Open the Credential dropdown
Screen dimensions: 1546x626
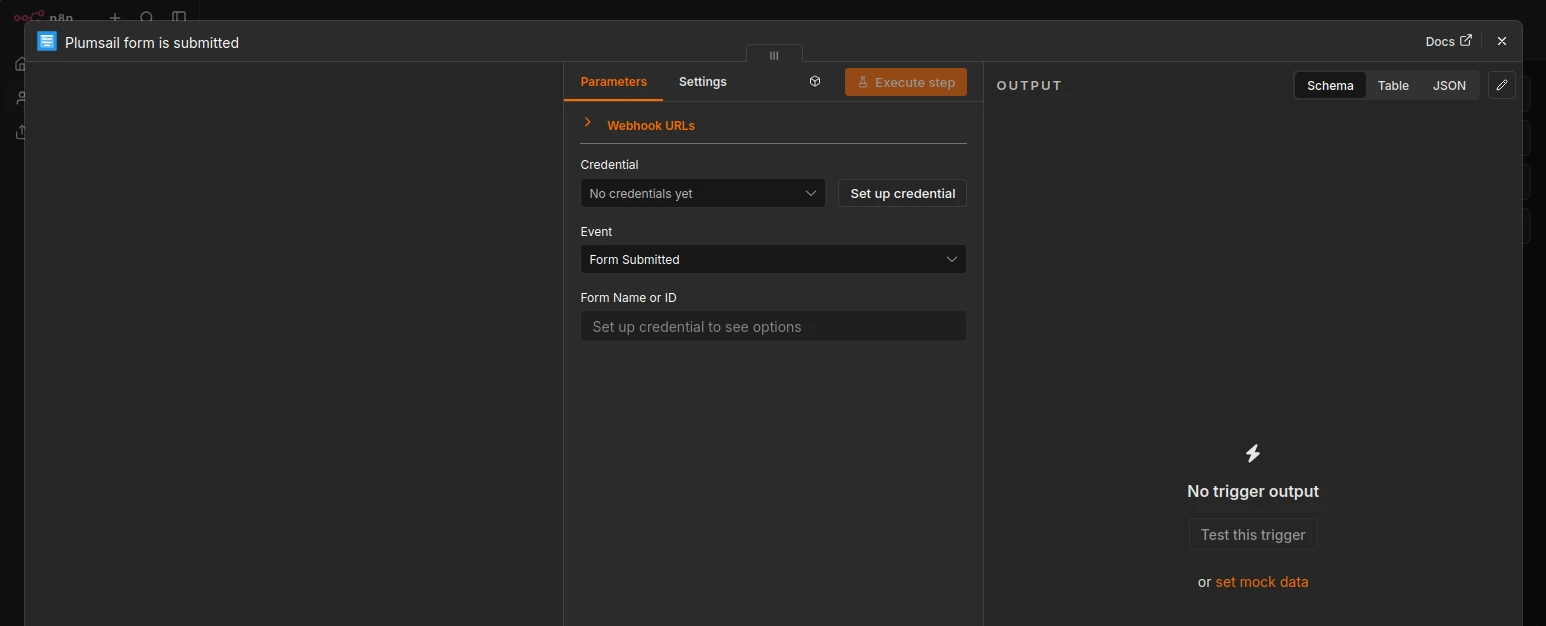click(703, 193)
